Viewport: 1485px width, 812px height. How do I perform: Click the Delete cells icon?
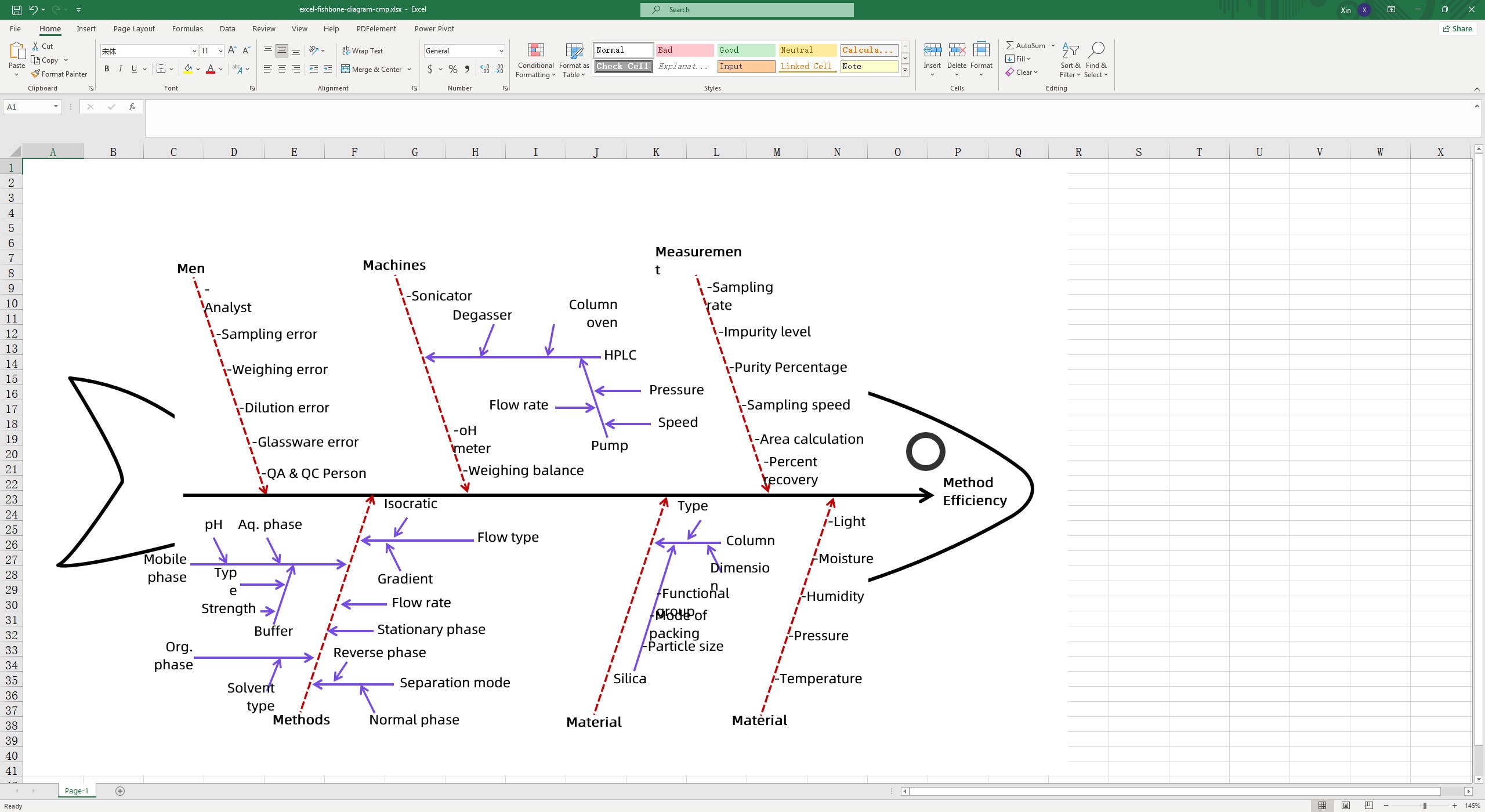(957, 55)
